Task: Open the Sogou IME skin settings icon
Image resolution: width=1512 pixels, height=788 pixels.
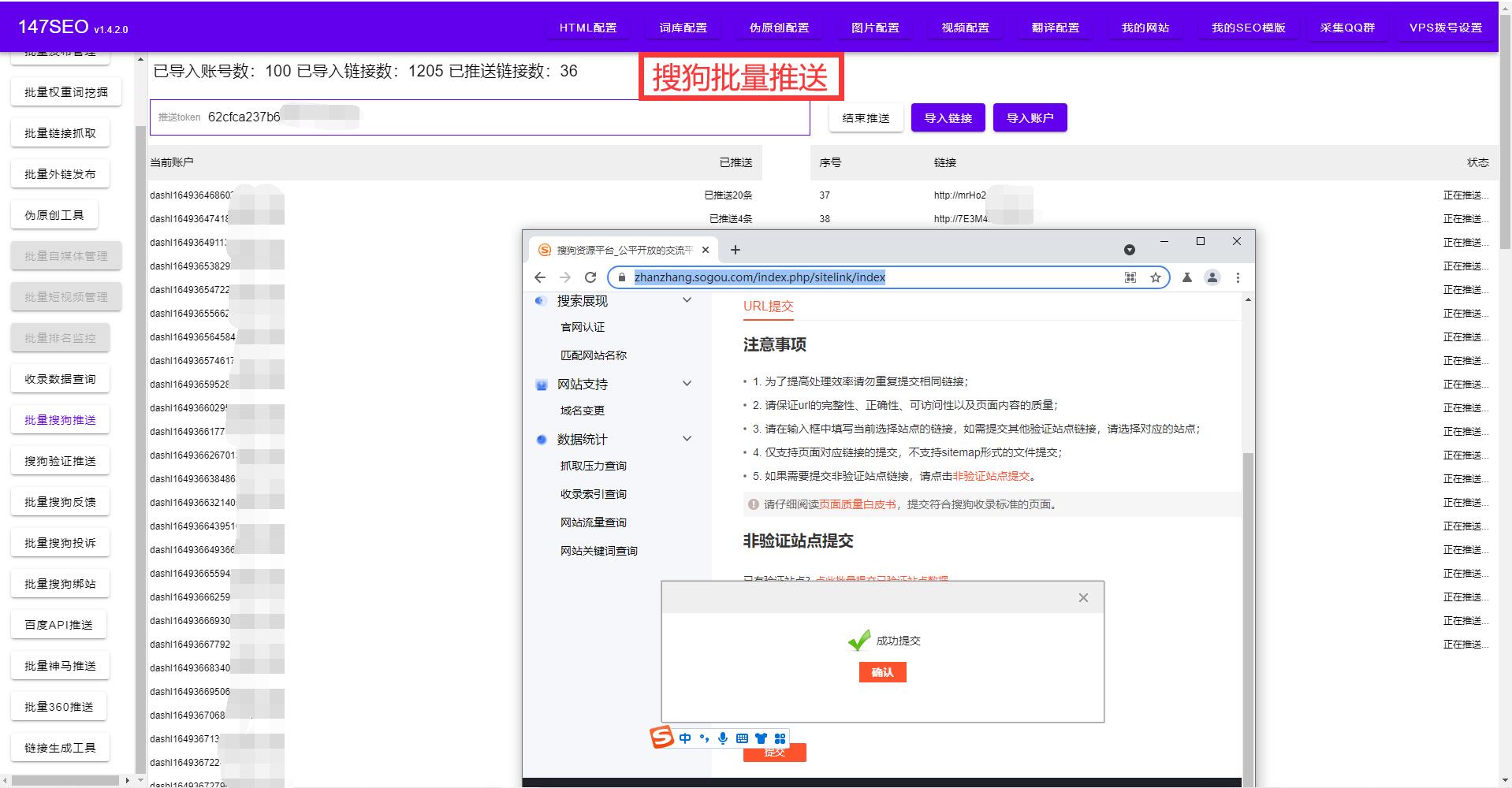Action: click(760, 738)
